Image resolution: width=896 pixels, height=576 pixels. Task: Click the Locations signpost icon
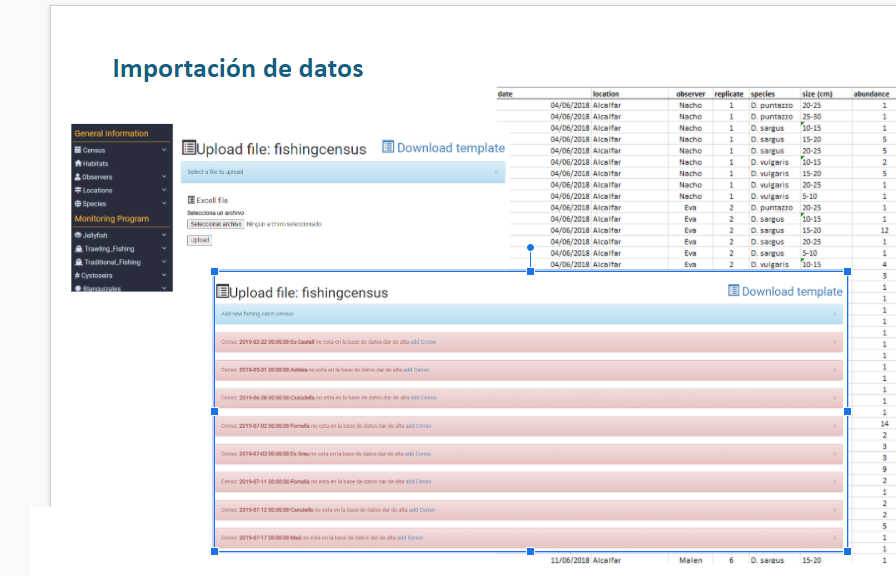point(78,190)
